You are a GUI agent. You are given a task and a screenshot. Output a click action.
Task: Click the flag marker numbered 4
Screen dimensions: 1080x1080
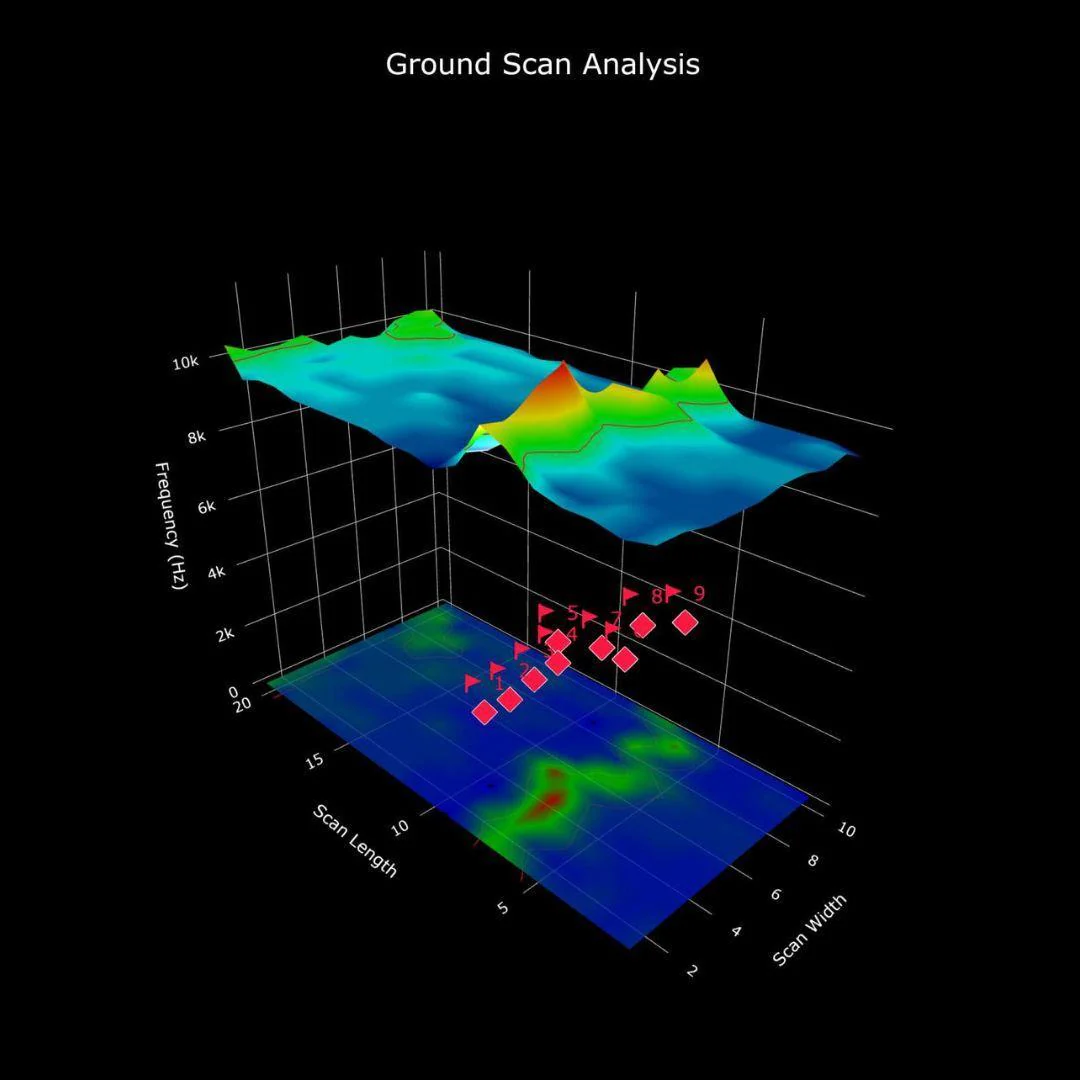click(545, 634)
